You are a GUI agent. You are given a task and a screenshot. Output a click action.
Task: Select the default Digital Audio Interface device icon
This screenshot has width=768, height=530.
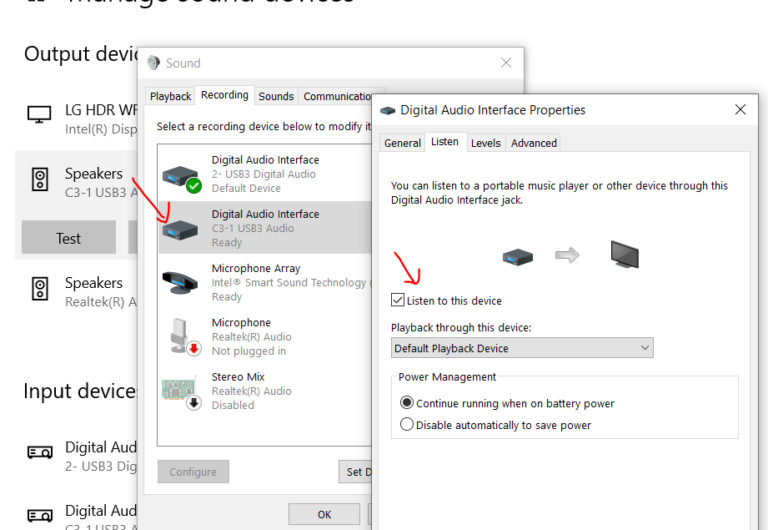[183, 174]
